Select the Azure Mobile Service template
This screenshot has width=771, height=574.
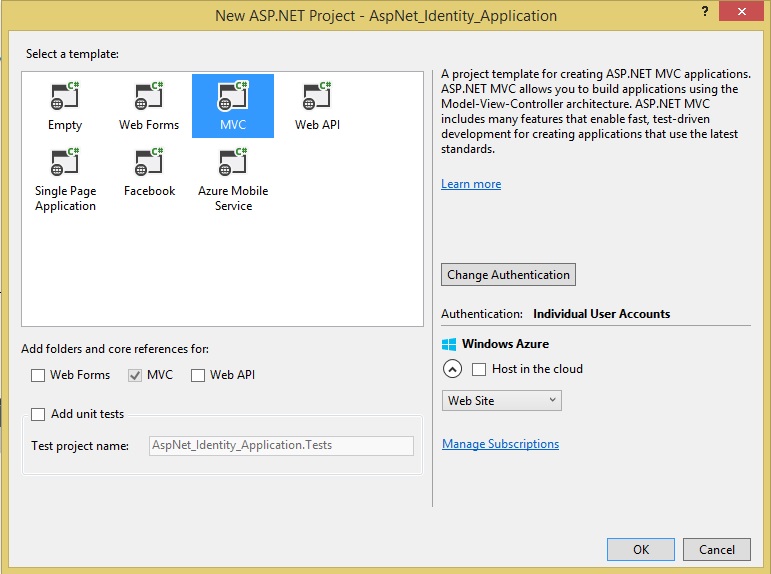pyautogui.click(x=233, y=165)
